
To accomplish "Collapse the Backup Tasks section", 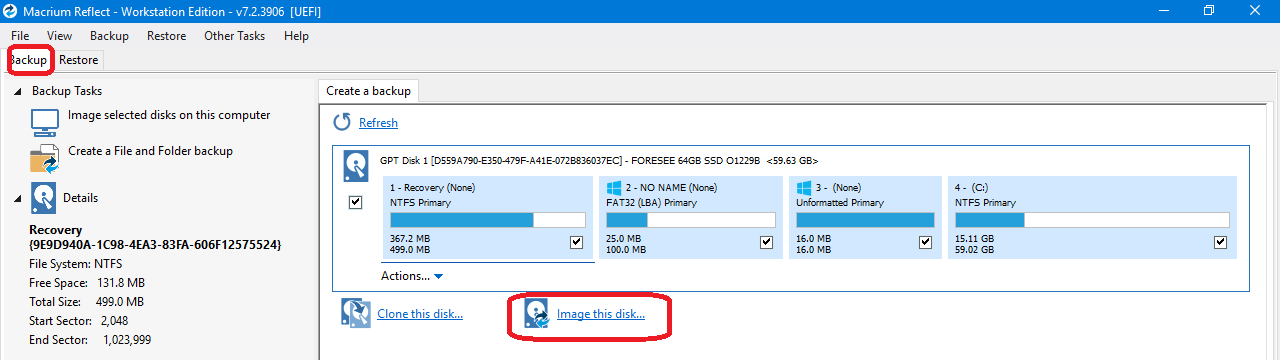I will (x=16, y=91).
